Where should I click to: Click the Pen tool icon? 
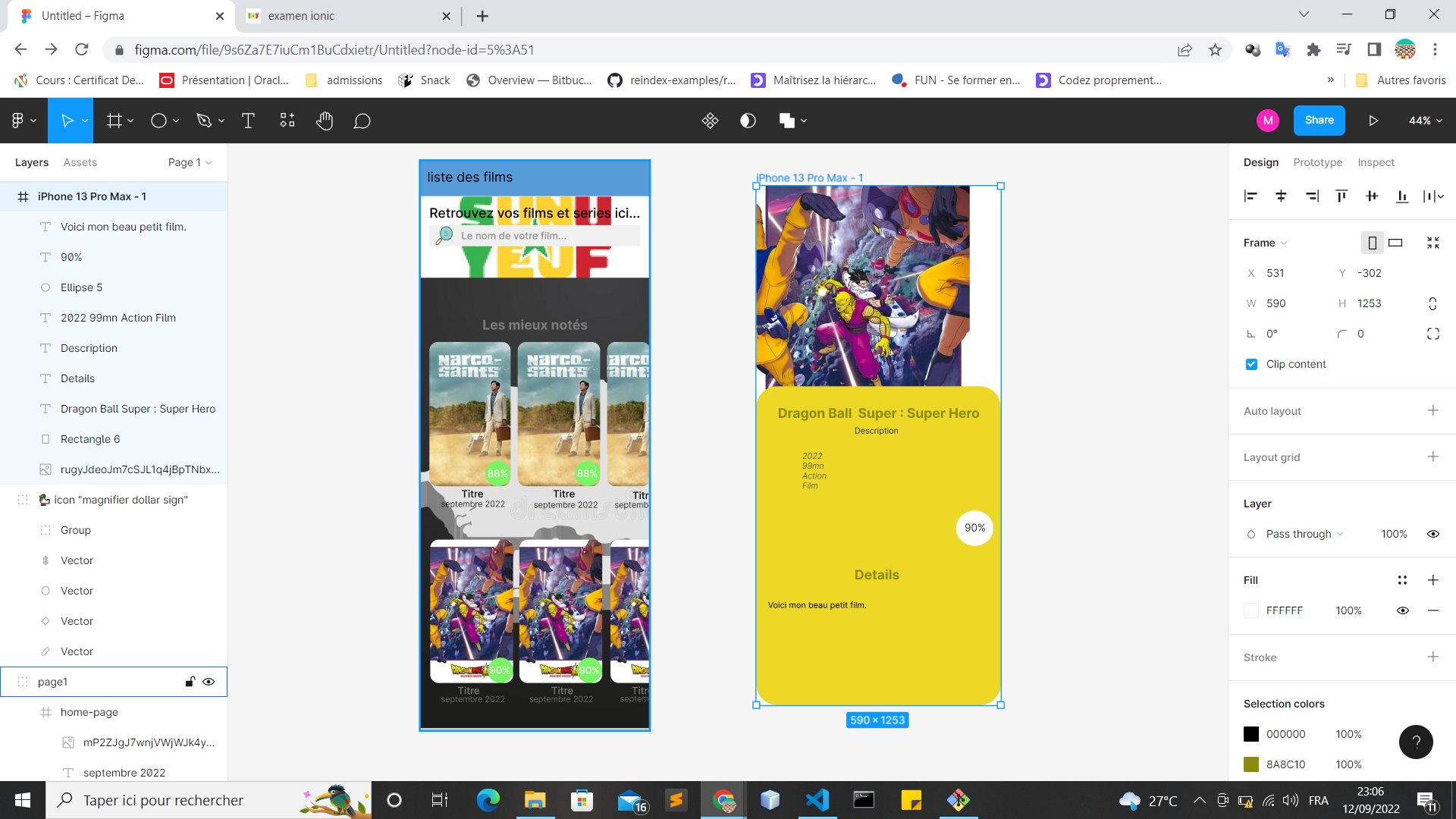tap(203, 121)
